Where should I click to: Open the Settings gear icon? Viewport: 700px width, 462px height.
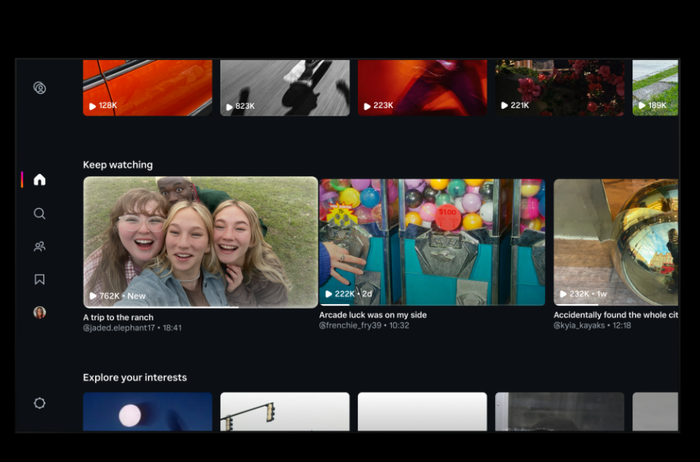(40, 403)
